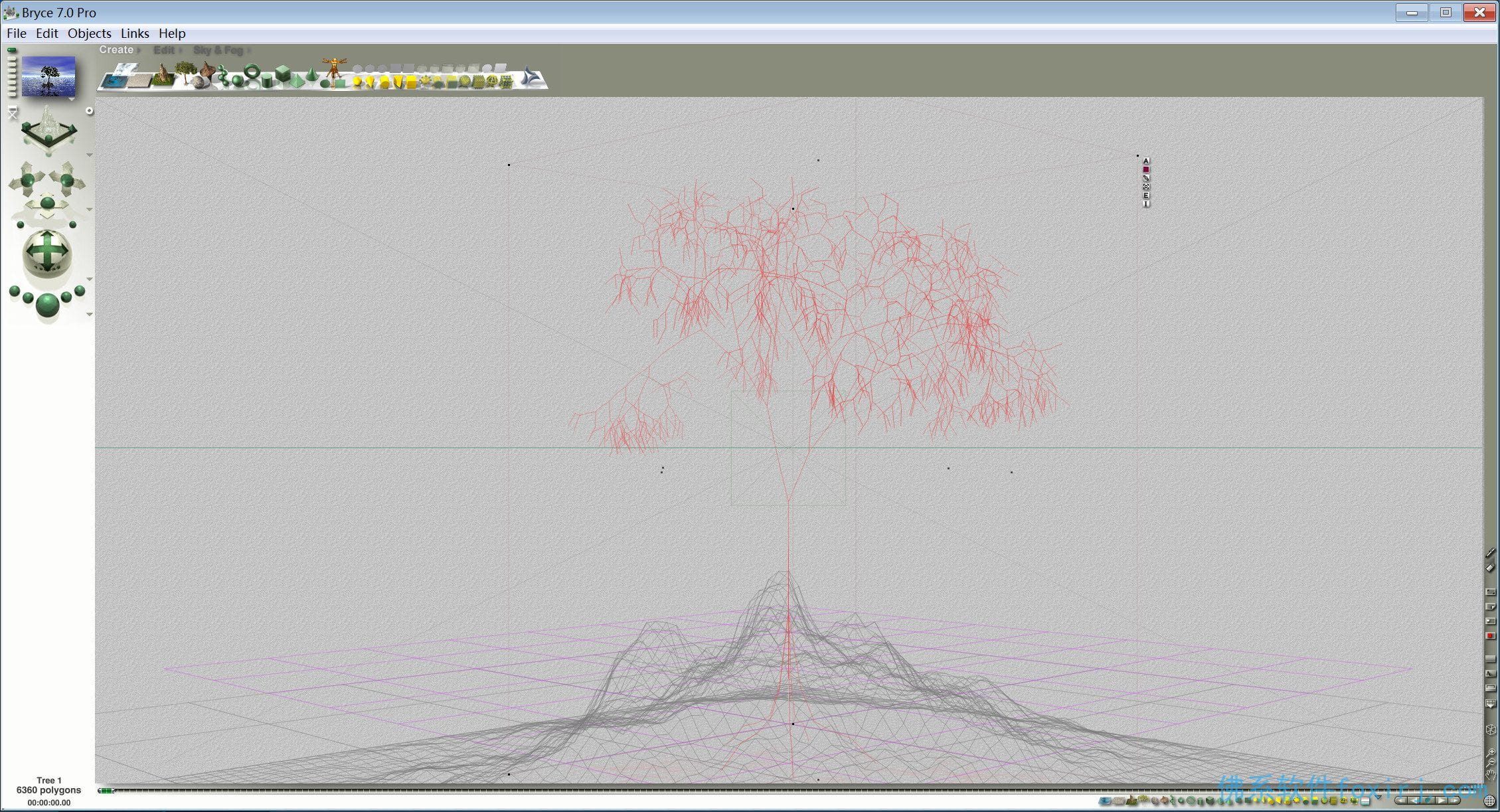Zoom in with the magnifier plus tool
This screenshot has height=812, width=1500.
pyautogui.click(x=1490, y=752)
